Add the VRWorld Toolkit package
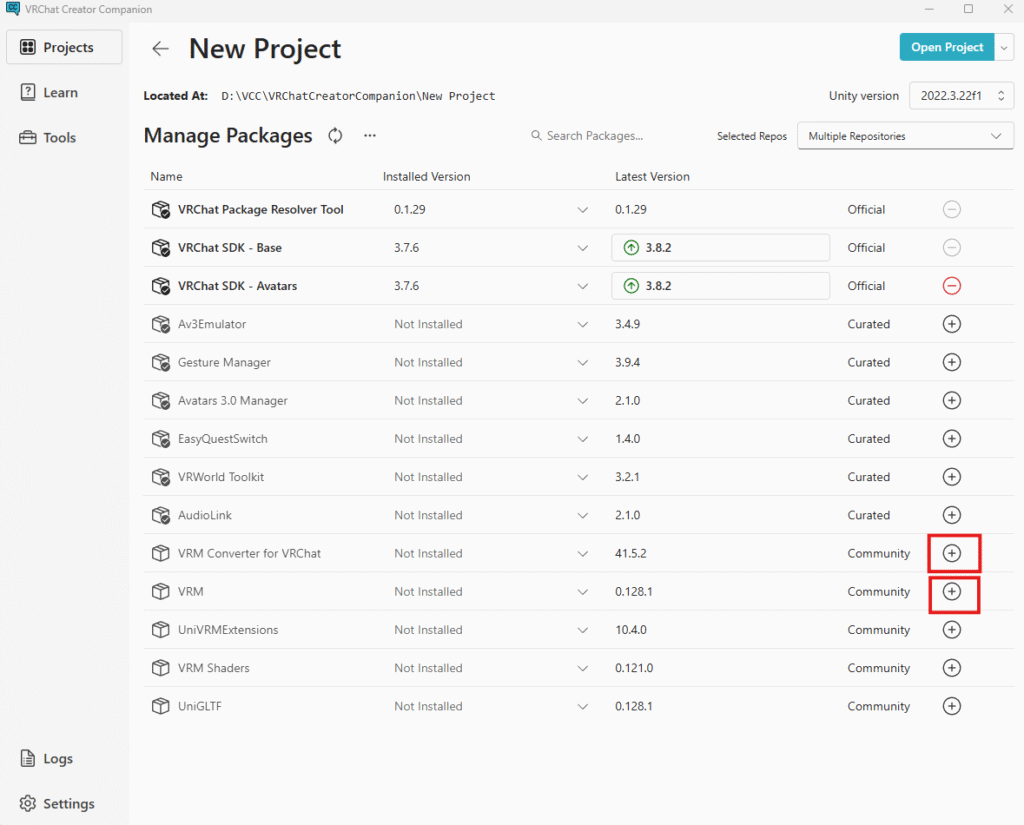This screenshot has width=1024, height=825. coord(952,477)
